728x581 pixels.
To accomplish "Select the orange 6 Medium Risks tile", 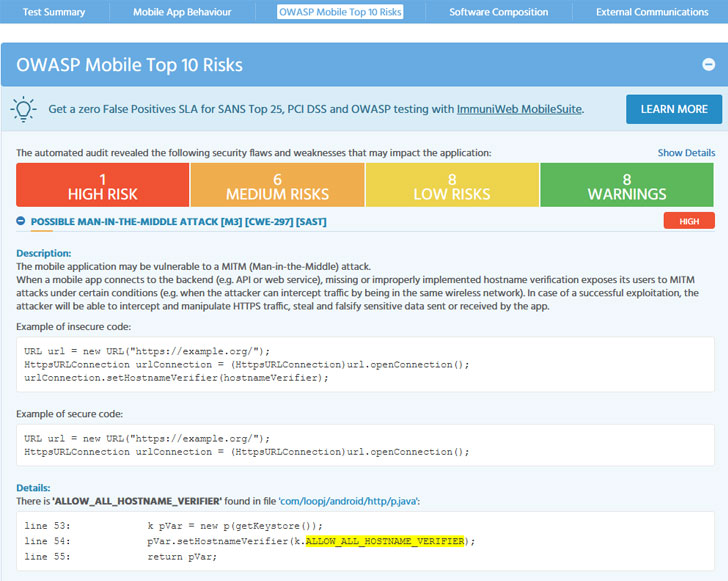I will [277, 186].
